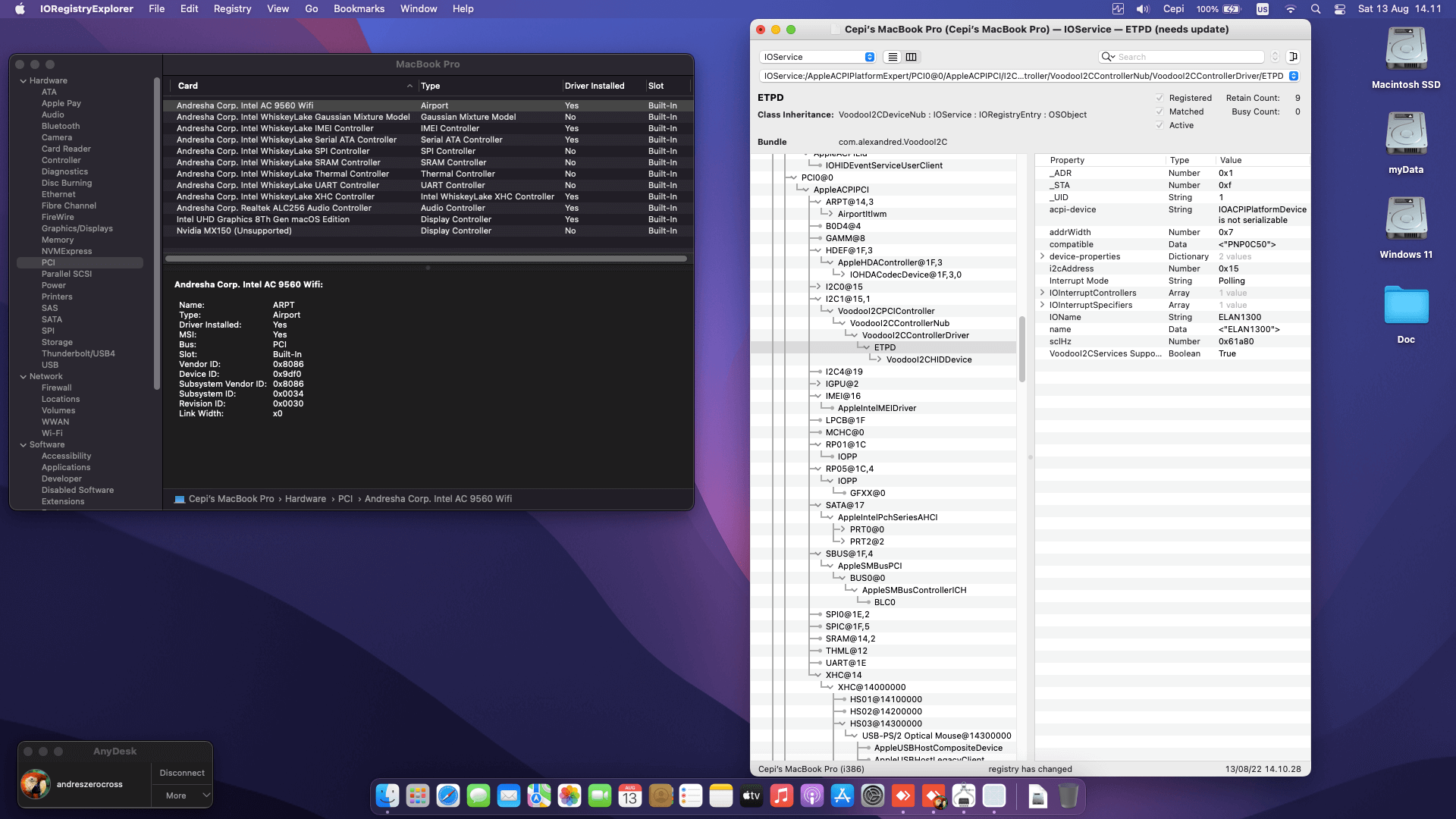Screen dimensions: 1456x819
Task: Expand device-properties dictionary row
Action: pos(1043,256)
